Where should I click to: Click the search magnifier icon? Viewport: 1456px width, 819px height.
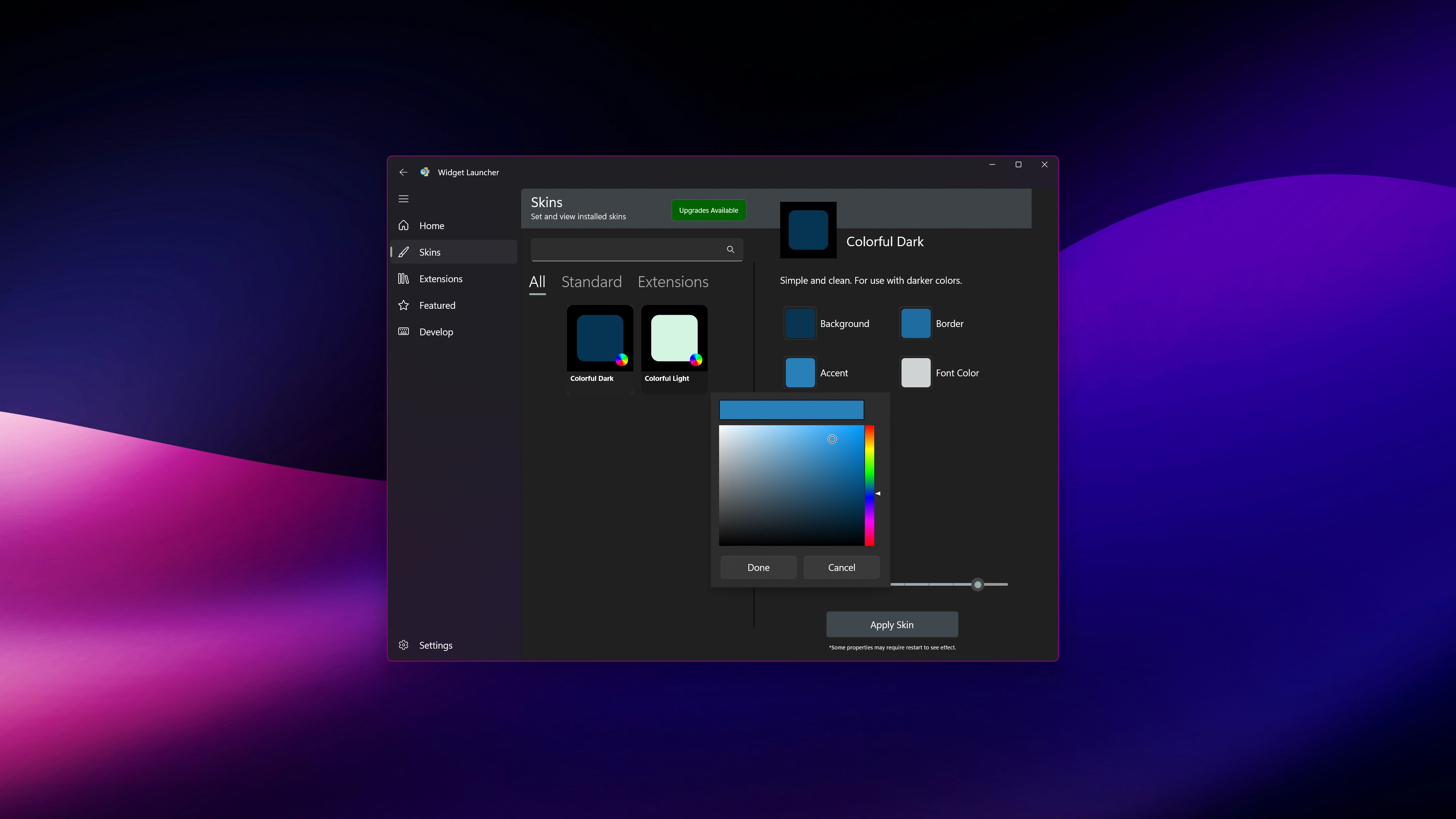click(730, 249)
